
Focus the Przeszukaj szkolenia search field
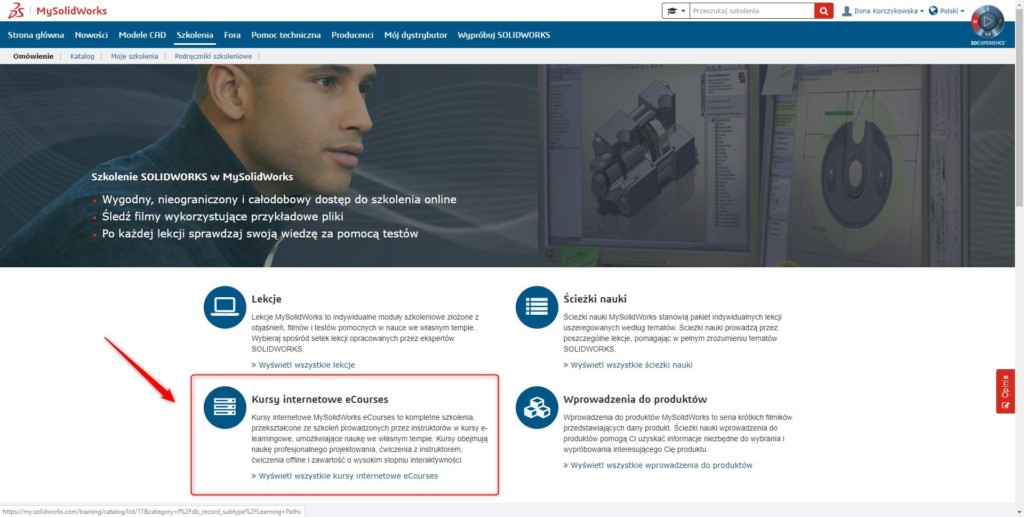(x=752, y=11)
